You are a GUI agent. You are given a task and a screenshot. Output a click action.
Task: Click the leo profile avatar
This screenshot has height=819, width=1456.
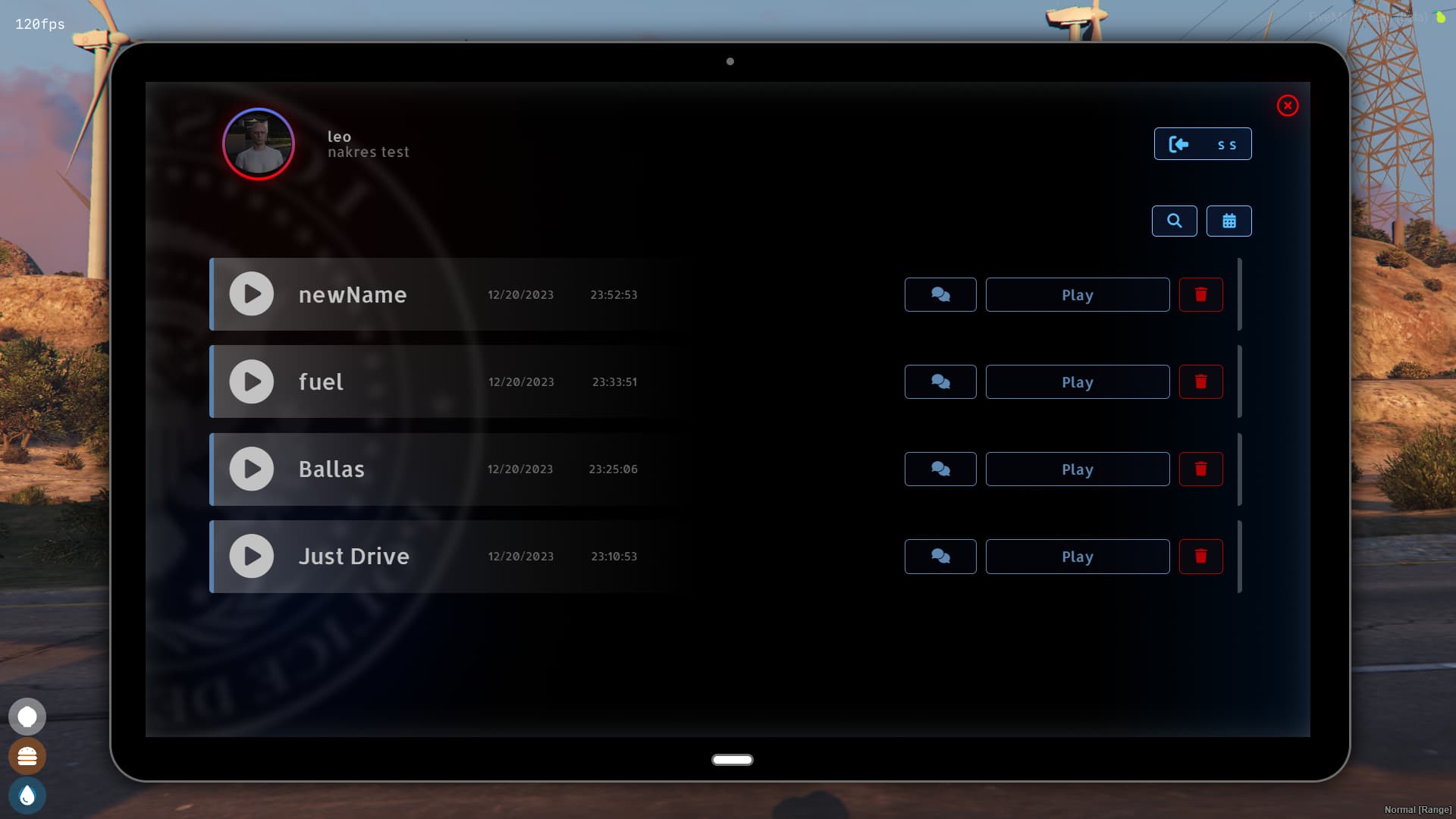tap(259, 144)
